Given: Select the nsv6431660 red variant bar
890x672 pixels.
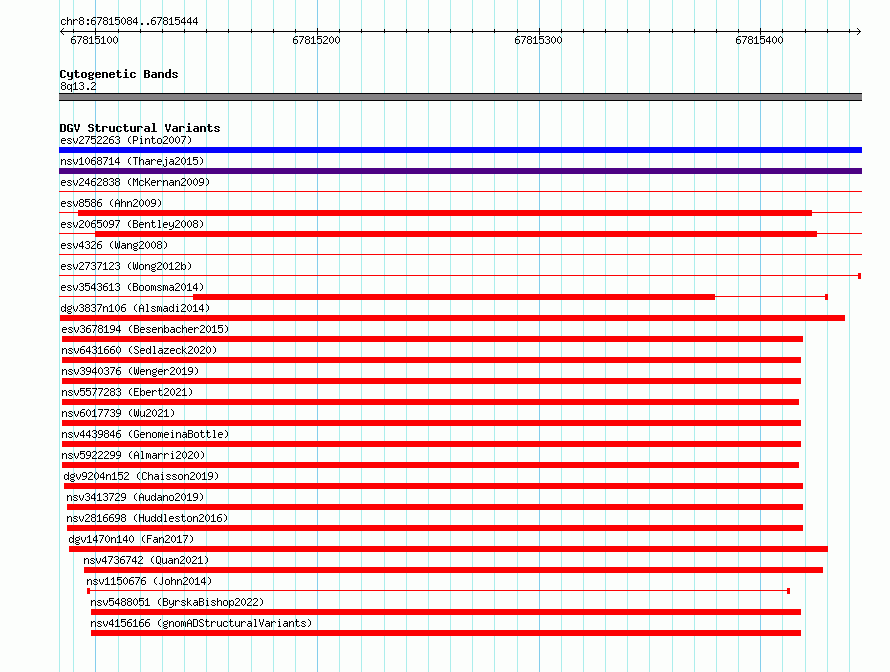Looking at the screenshot, I should tap(431, 360).
